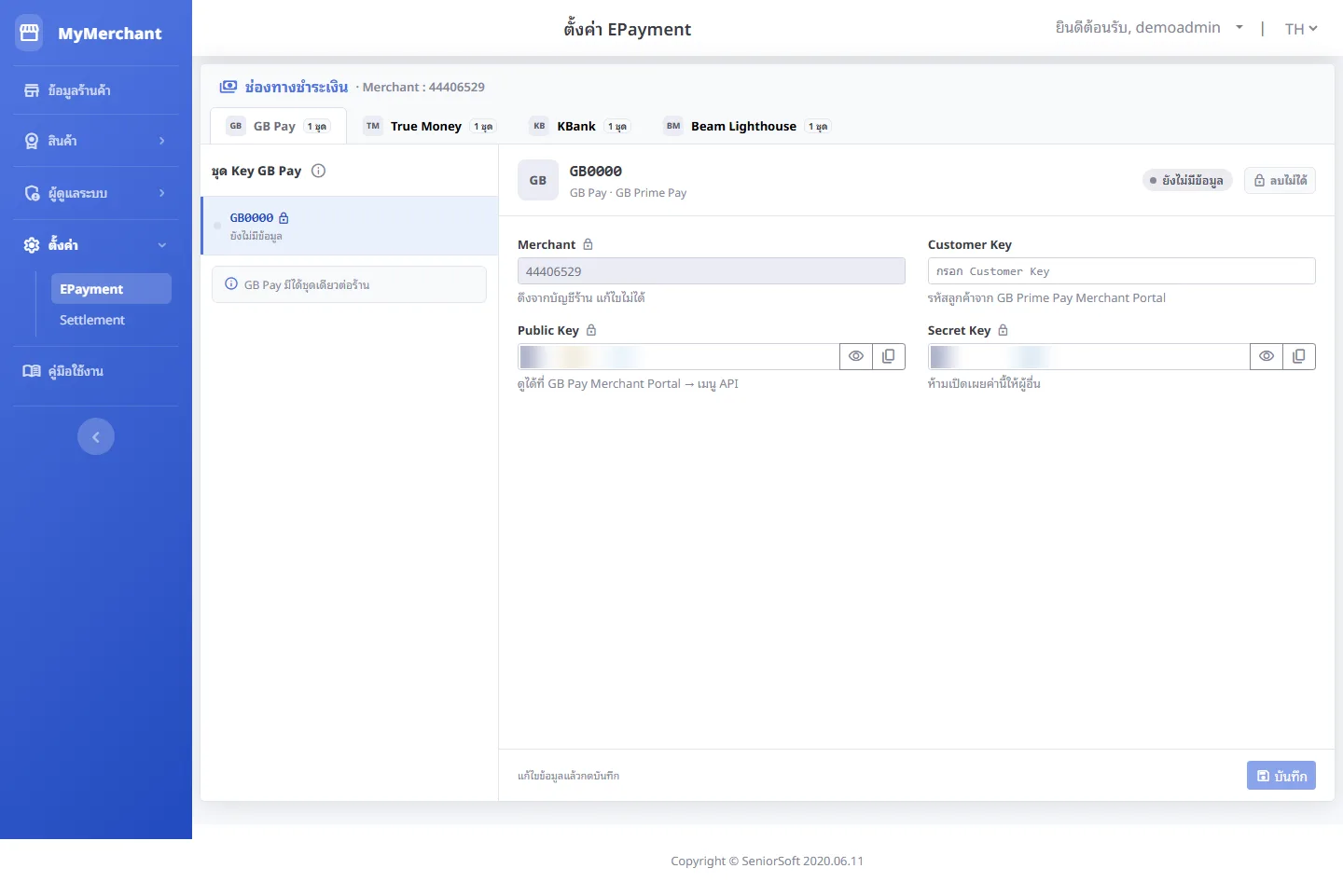
Task: Click the lock icon beside Secret Key label
Action: pos(1004,330)
